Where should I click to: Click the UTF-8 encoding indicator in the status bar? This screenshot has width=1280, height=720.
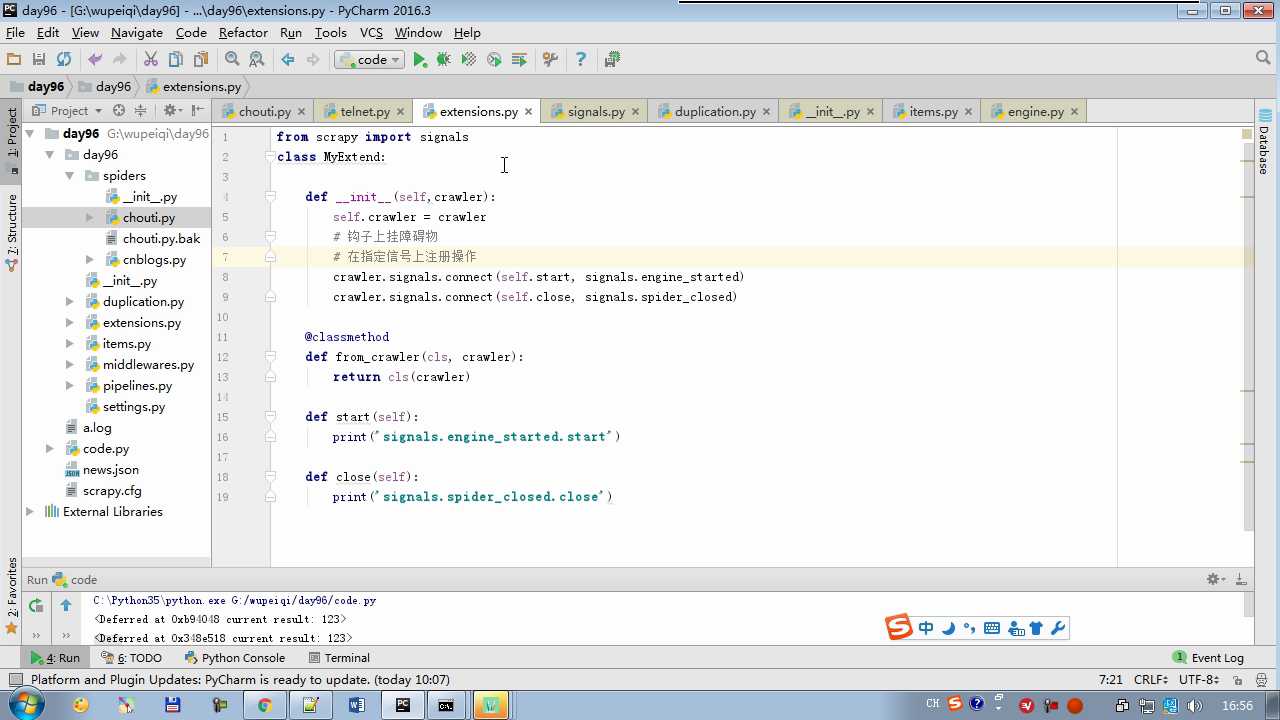1198,680
